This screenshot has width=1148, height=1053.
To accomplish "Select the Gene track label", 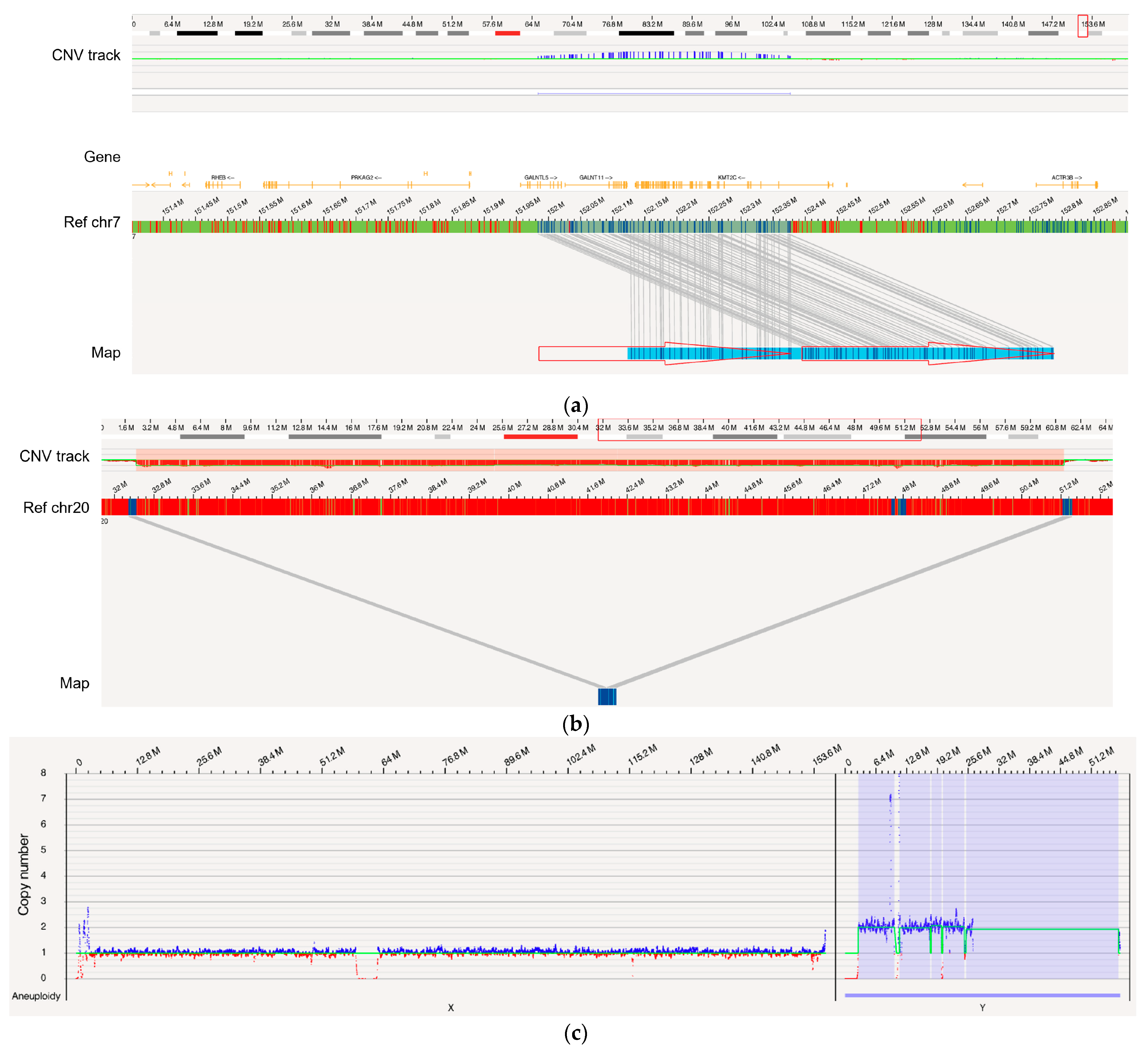I will tap(102, 157).
